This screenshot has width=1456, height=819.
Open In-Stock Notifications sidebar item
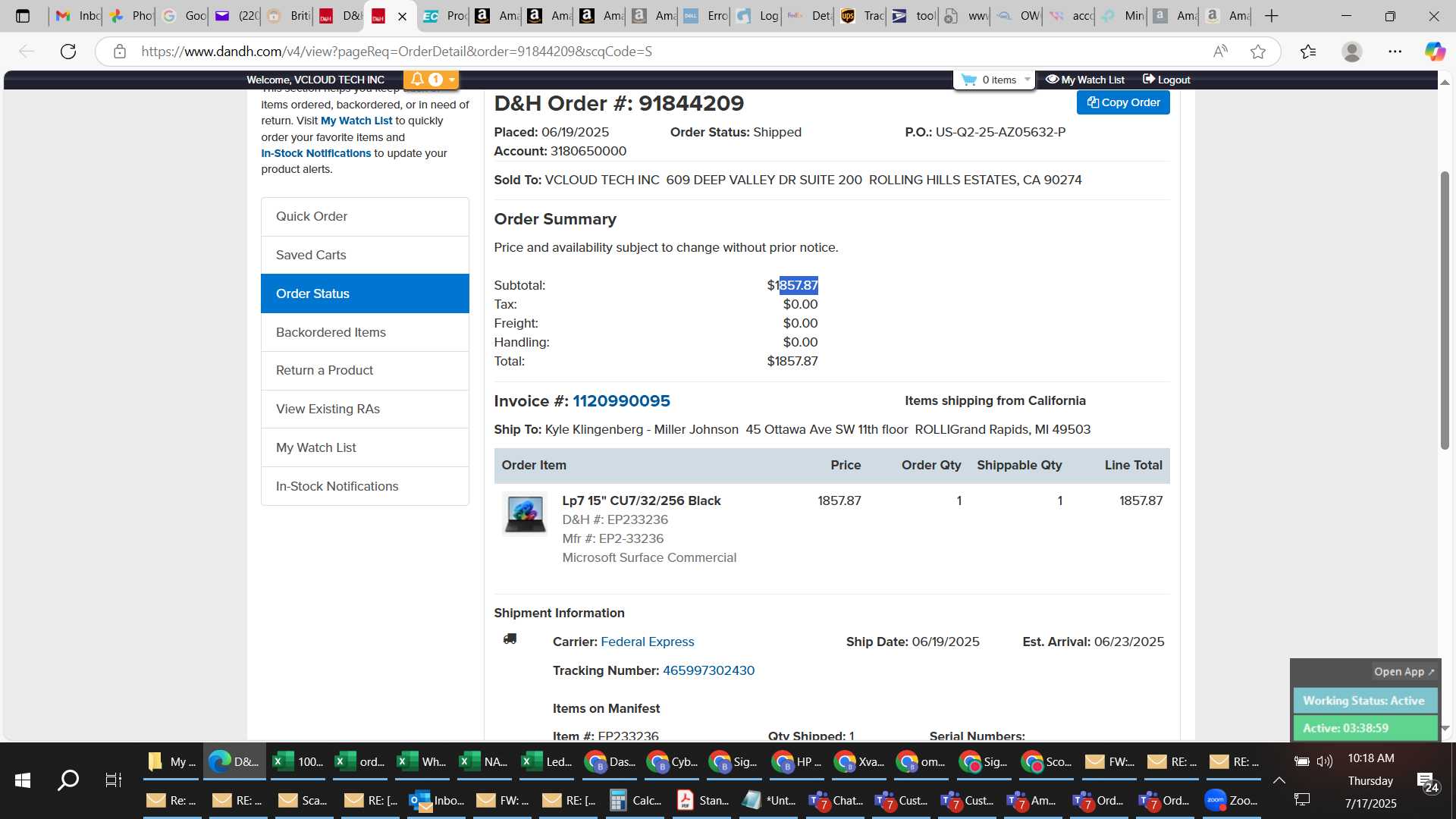(365, 486)
